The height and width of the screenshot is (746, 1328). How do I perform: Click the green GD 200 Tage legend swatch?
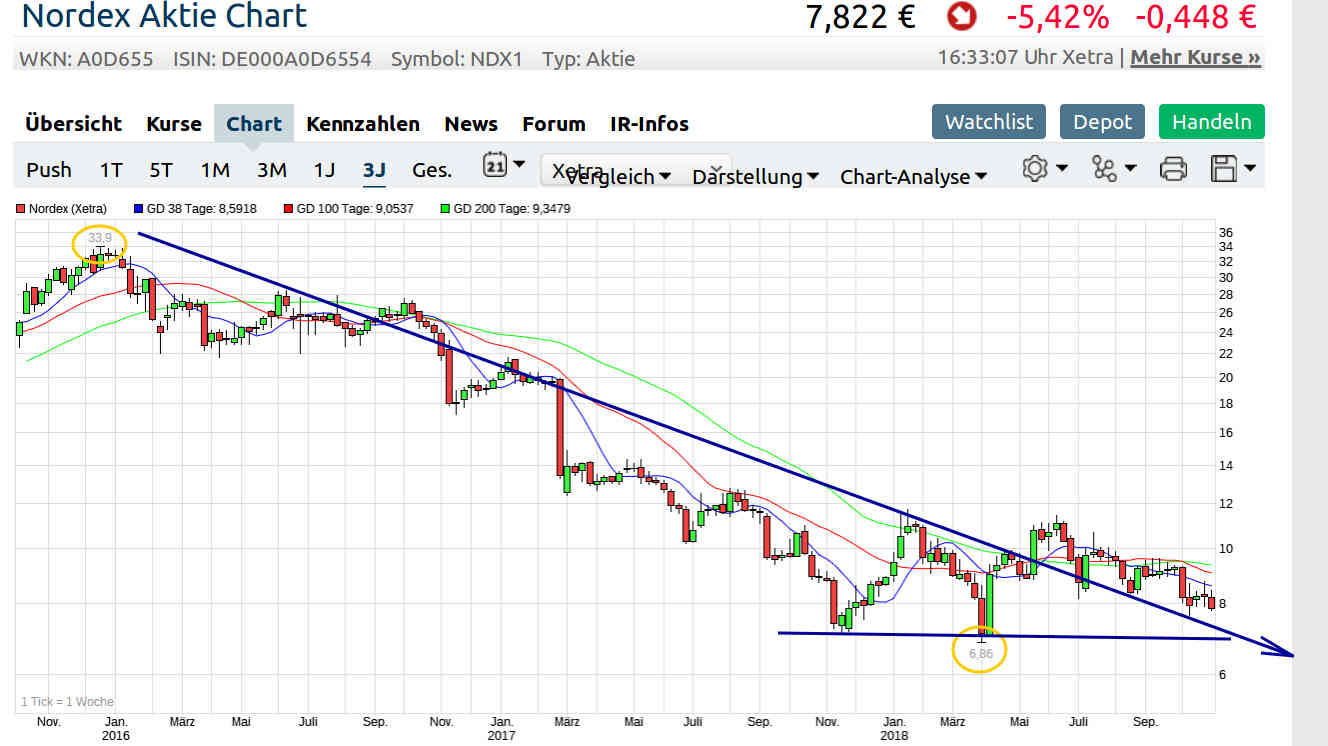coord(445,210)
